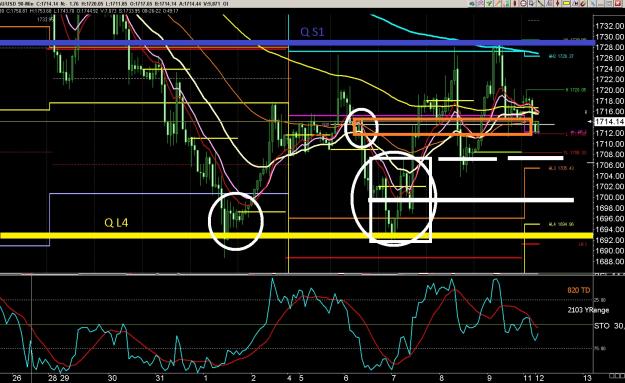The width and height of the screenshot is (625, 383).
Task: Click the STO indicator label
Action: click(x=602, y=326)
